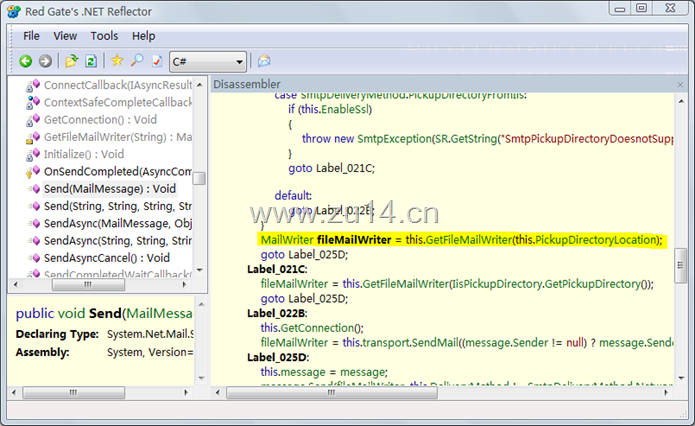This screenshot has height=426, width=695.
Task: Select Initialize() : Void tree item
Action: pyautogui.click(x=84, y=154)
